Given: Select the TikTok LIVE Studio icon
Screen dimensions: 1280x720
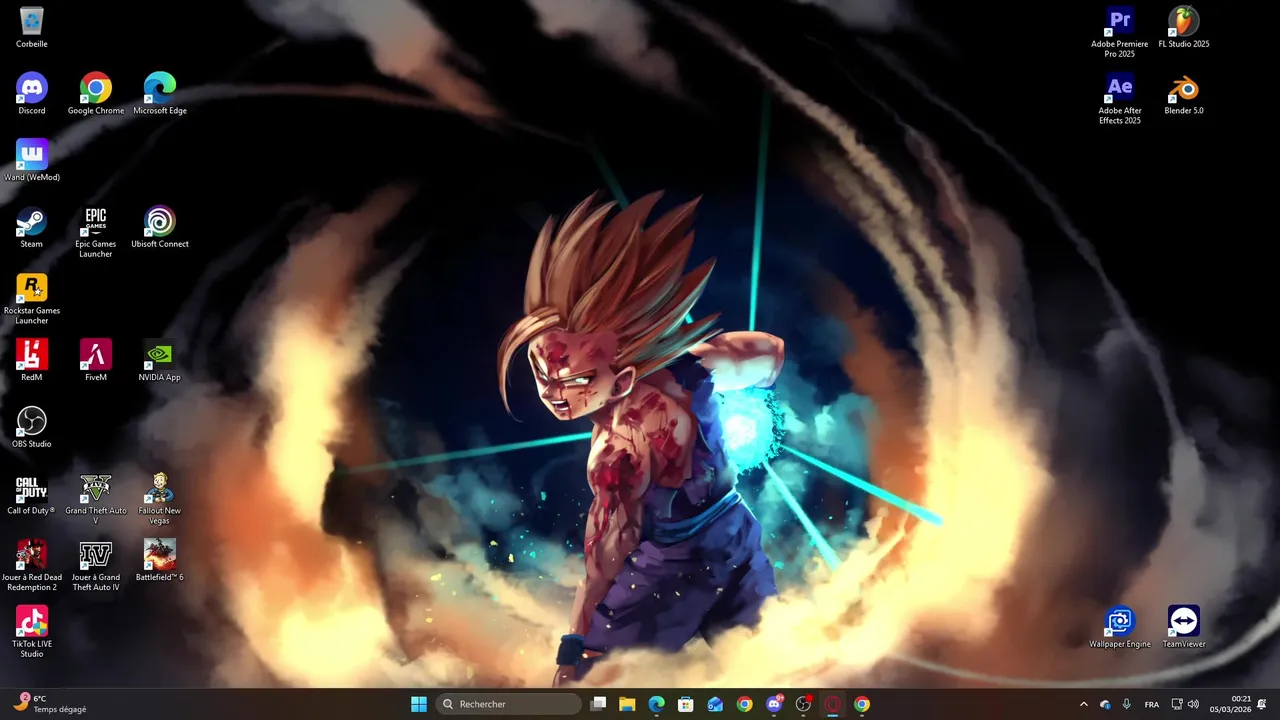Looking at the screenshot, I should point(32,632).
